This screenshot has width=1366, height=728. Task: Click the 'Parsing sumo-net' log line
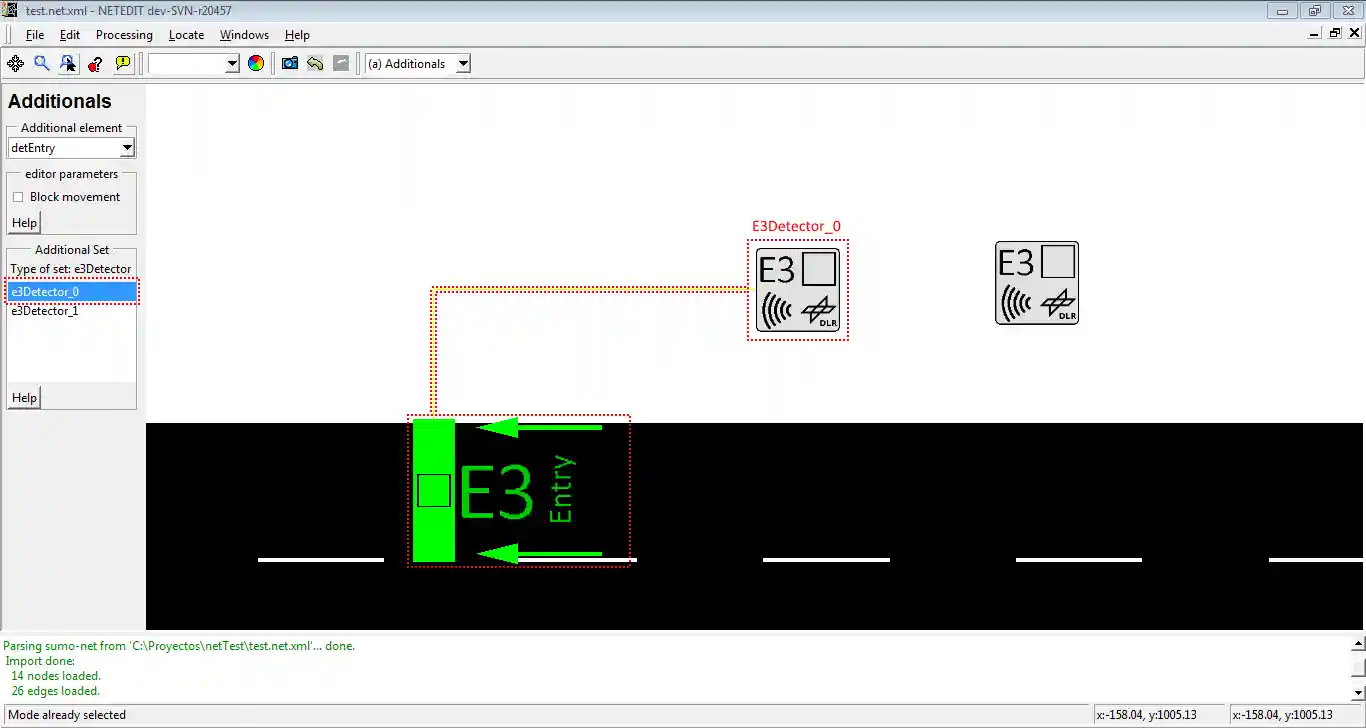coord(179,646)
